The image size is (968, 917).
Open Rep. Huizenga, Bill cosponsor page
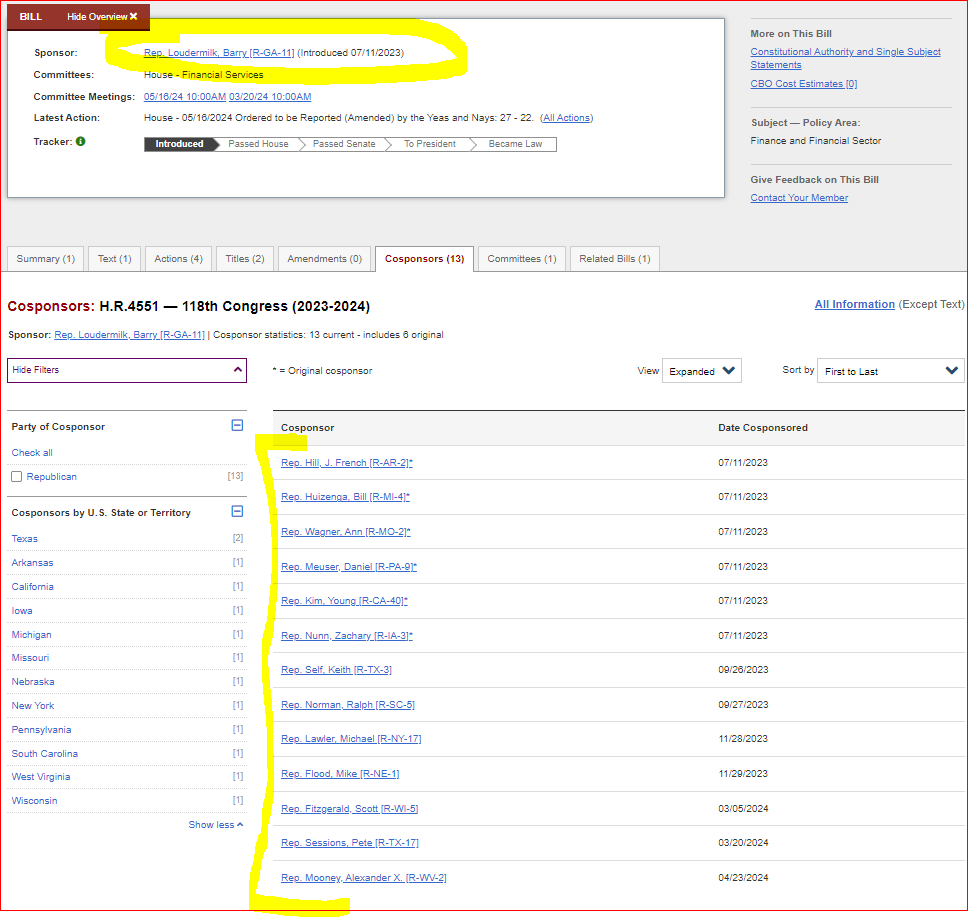[345, 497]
